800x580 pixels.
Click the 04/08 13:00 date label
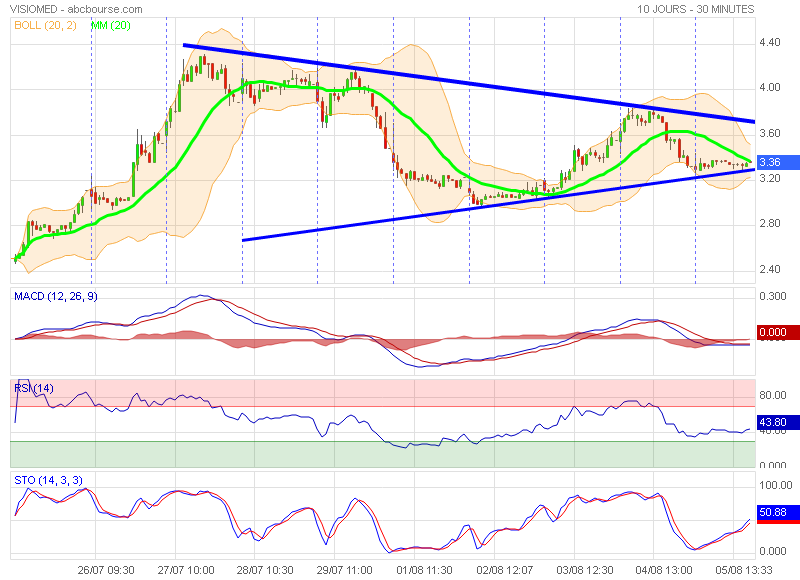[664, 570]
